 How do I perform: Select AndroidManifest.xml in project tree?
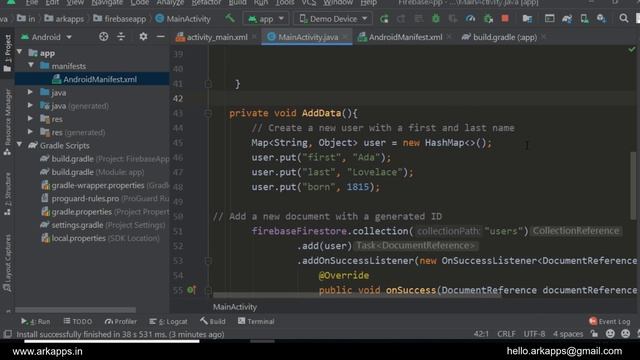click(92, 79)
